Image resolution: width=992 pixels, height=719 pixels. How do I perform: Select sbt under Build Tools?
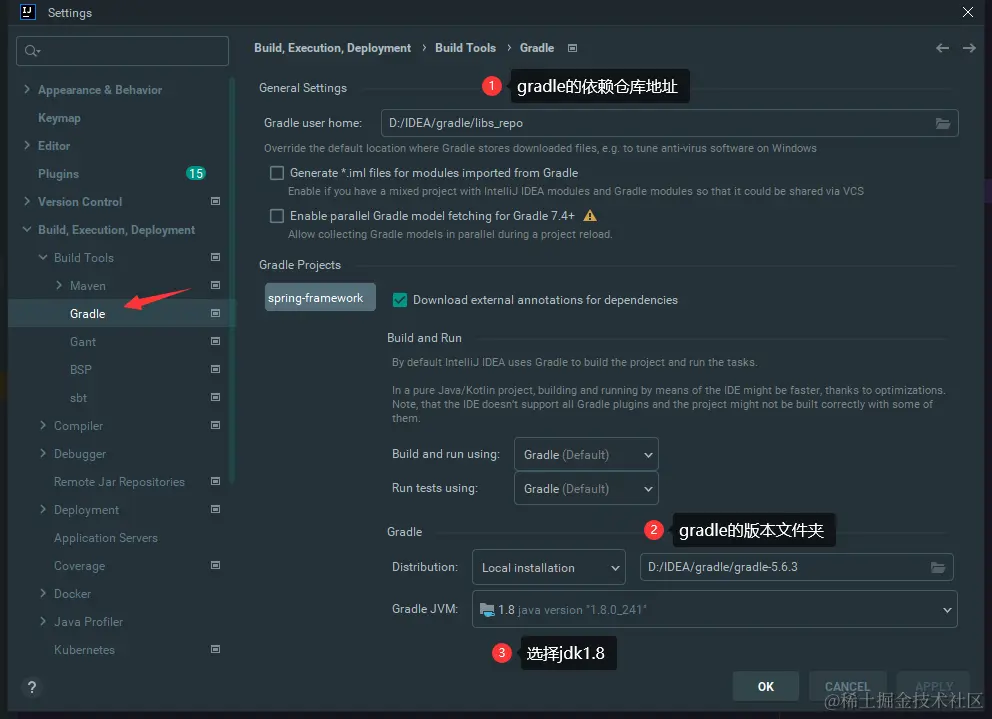point(78,397)
